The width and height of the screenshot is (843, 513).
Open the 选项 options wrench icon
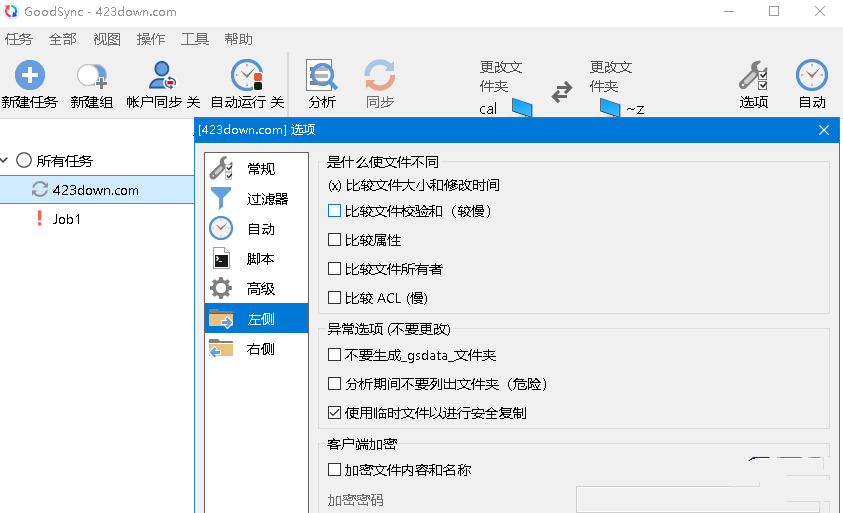(753, 76)
